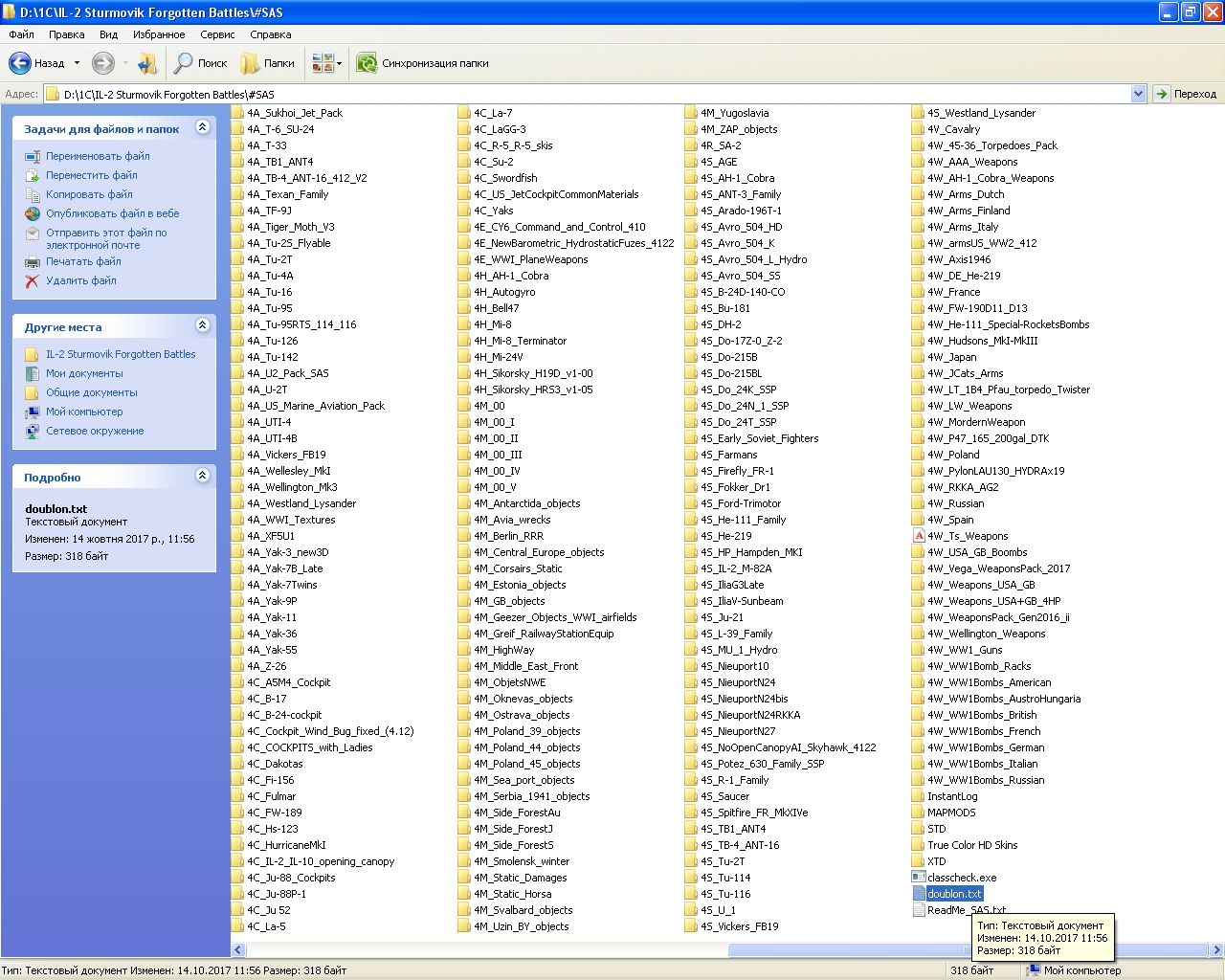Viewport: 1225px width, 980px height.
Task: Click the horizontal scrollbar right arrow
Action: tap(1216, 950)
